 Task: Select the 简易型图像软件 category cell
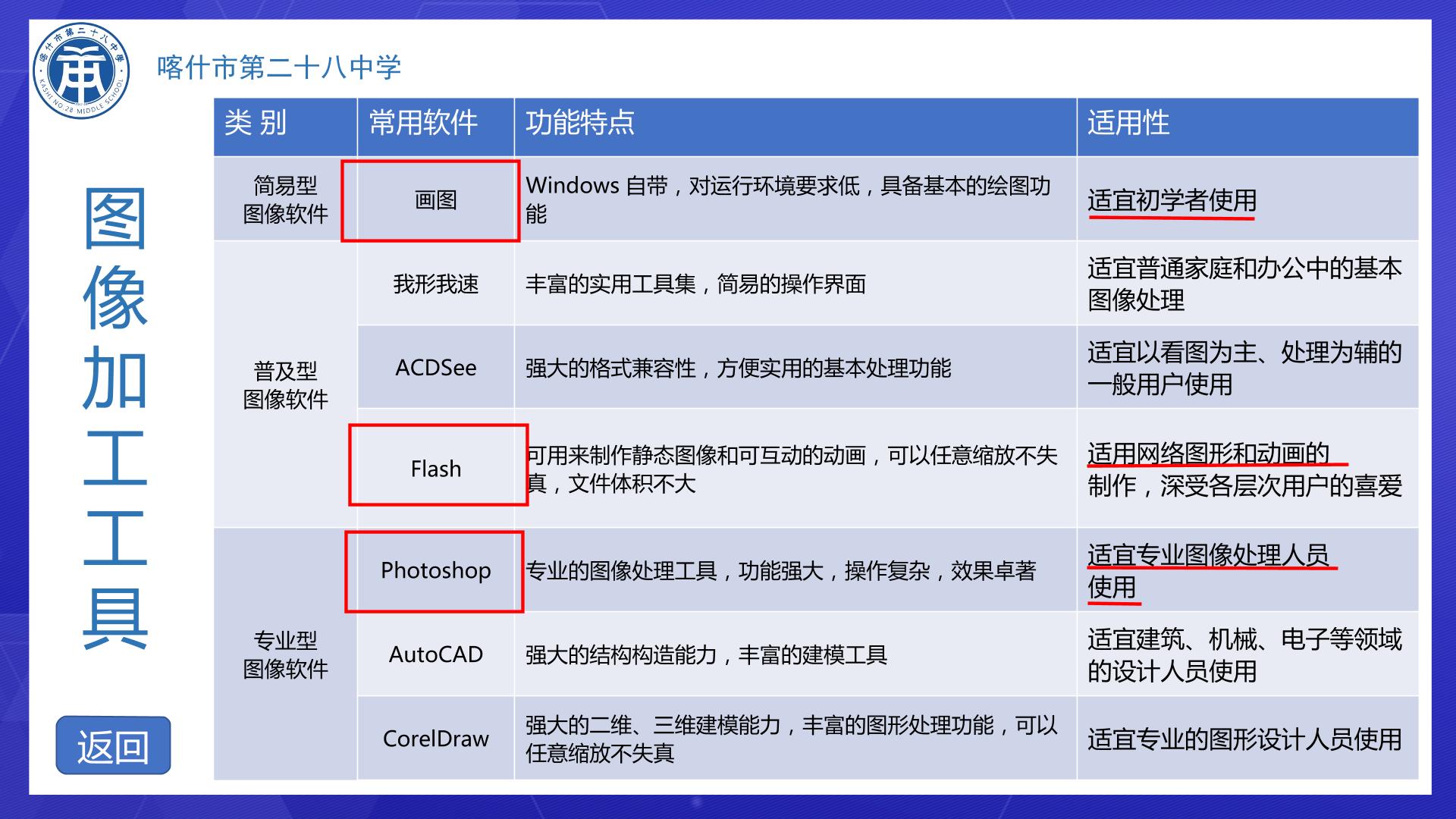pyautogui.click(x=285, y=199)
